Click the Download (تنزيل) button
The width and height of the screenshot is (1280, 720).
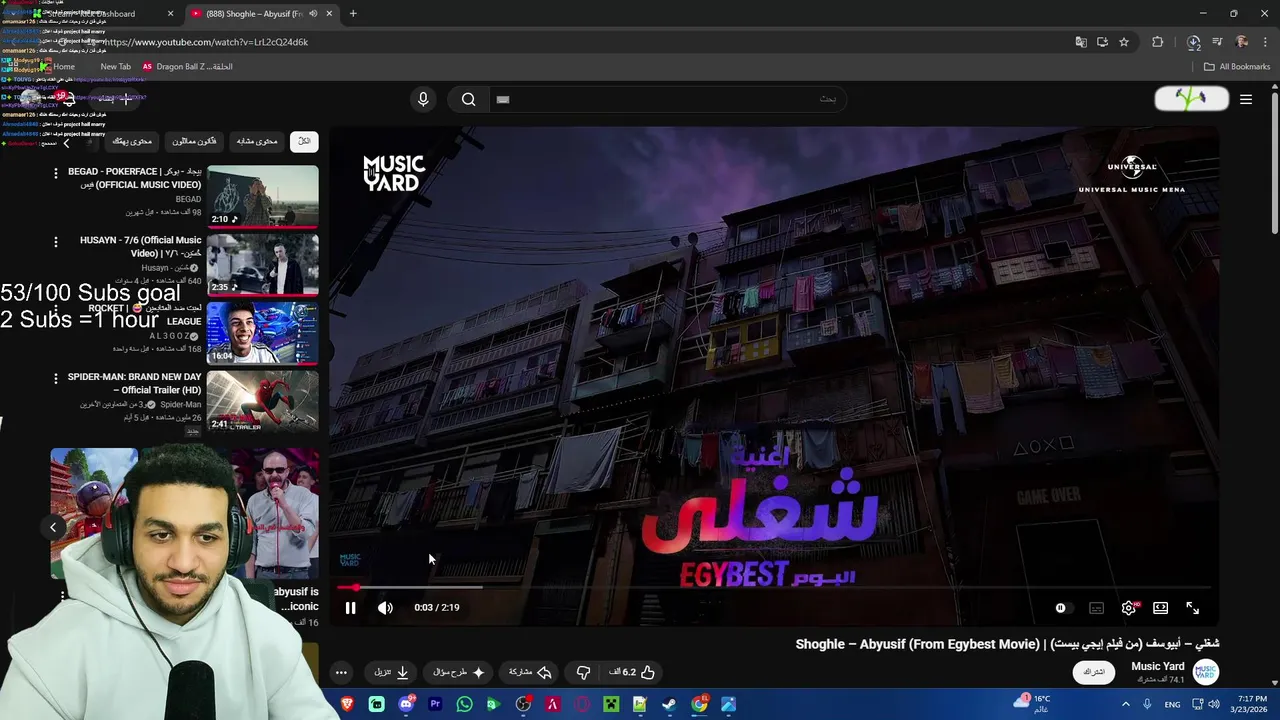point(392,672)
